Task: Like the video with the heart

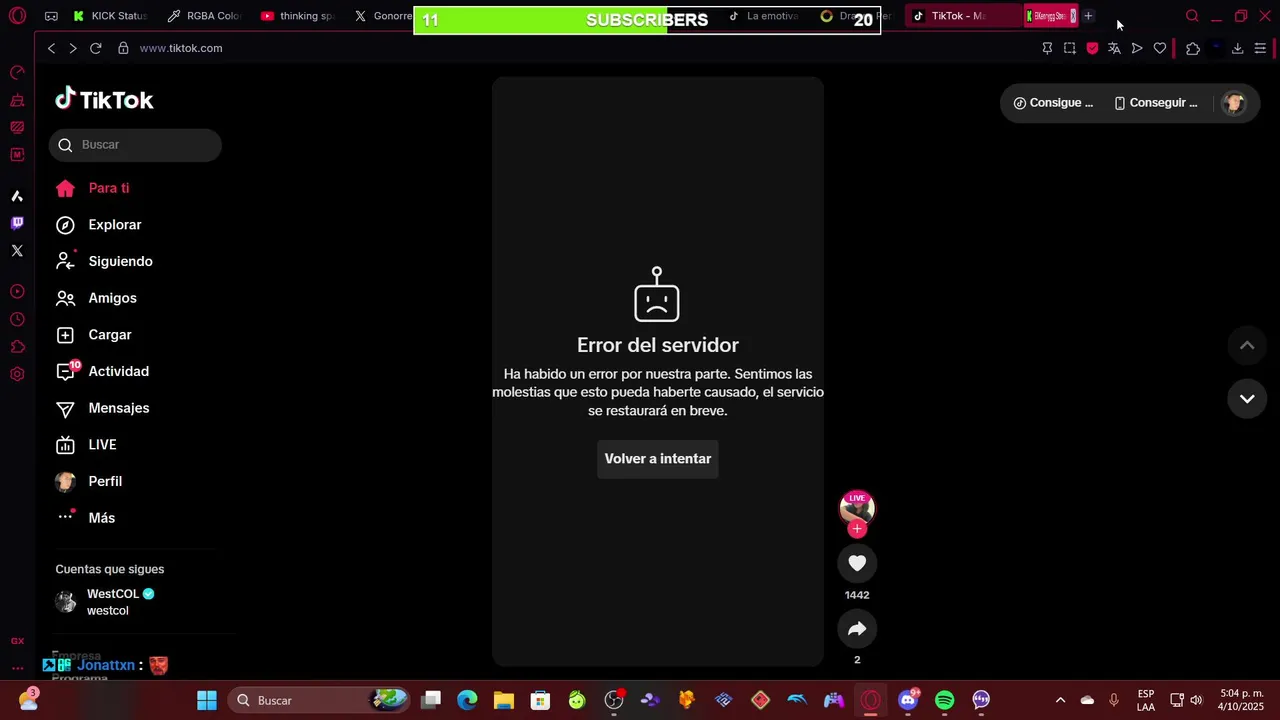Action: coord(857,563)
